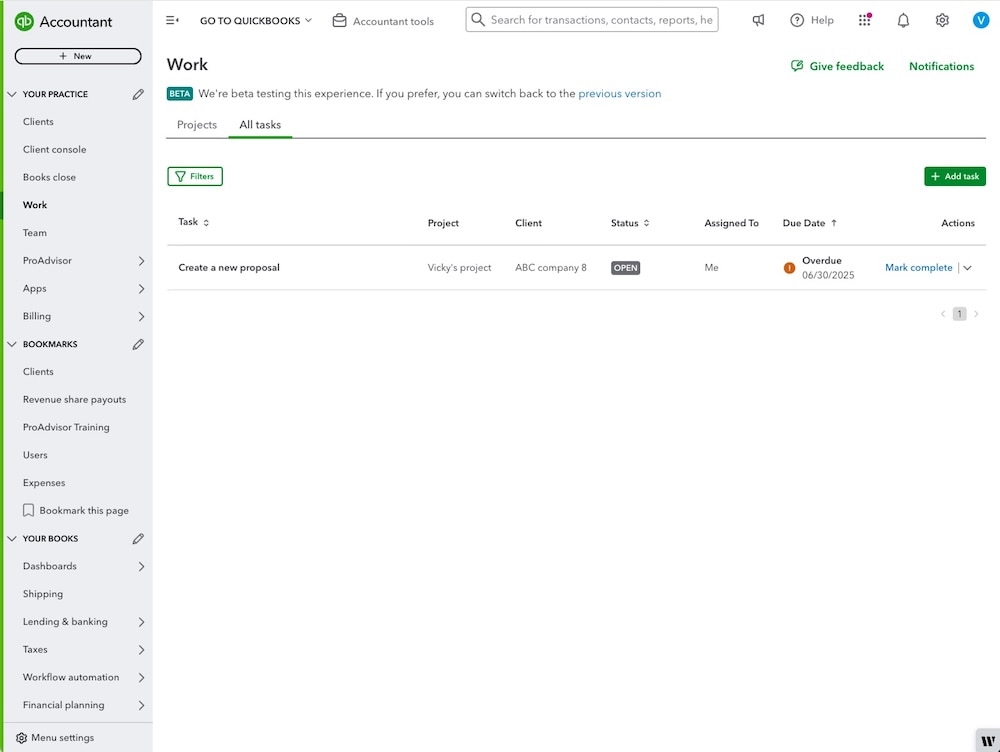Open settings with the gear icon
The height and width of the screenshot is (752, 1000).
(941, 19)
